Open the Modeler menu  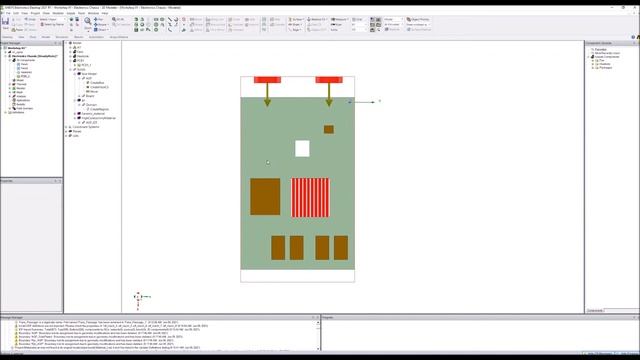[x=58, y=13]
